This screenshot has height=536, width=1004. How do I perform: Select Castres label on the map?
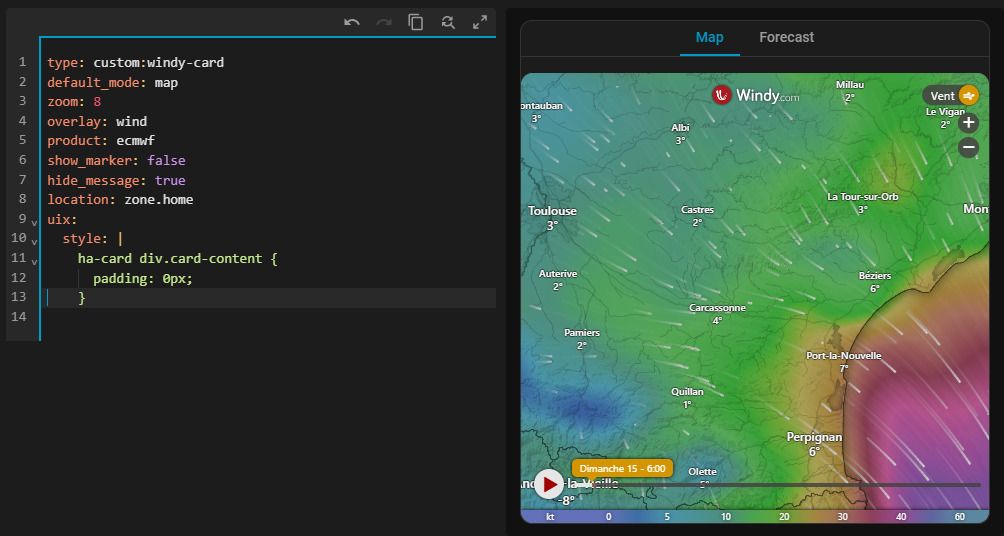tap(697, 209)
